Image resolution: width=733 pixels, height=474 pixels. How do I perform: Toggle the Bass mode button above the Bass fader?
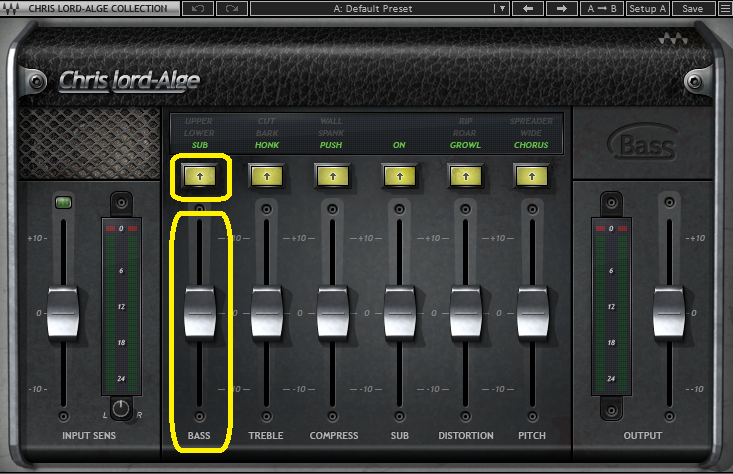pos(200,177)
